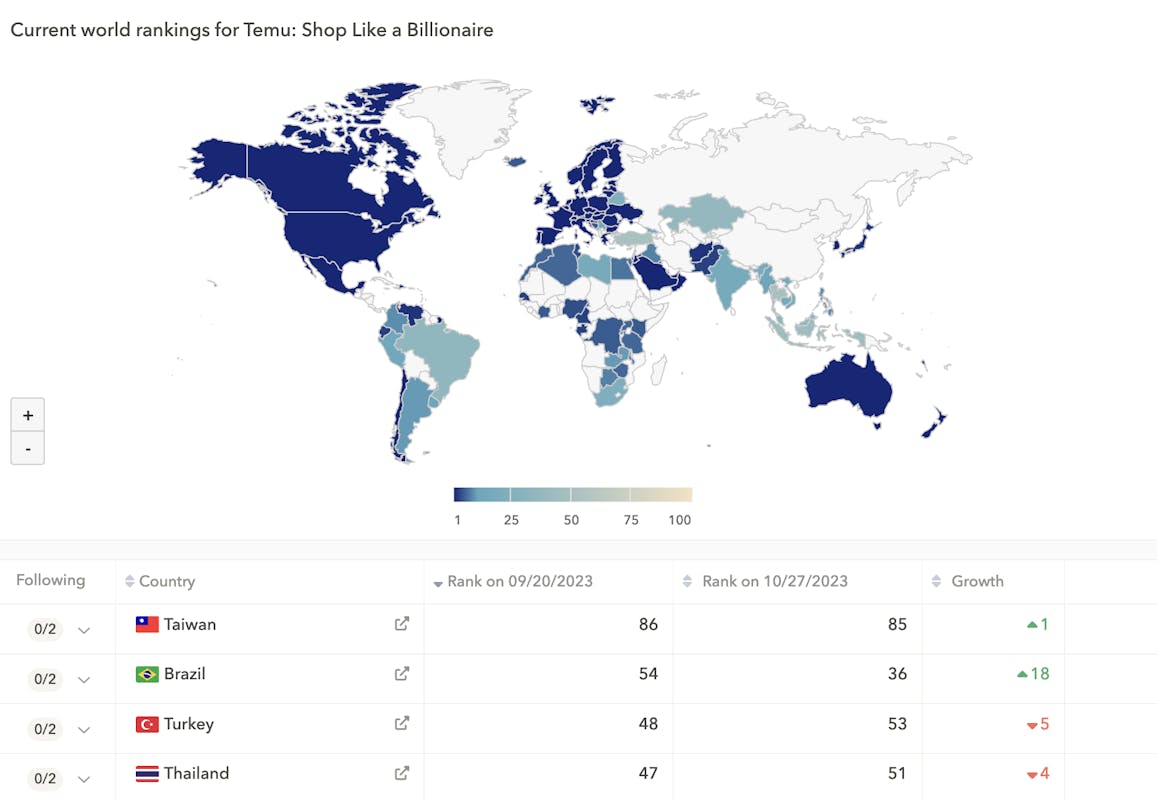Click the Taiwan flag icon
Screen dimensions: 1157x800
coord(147,625)
